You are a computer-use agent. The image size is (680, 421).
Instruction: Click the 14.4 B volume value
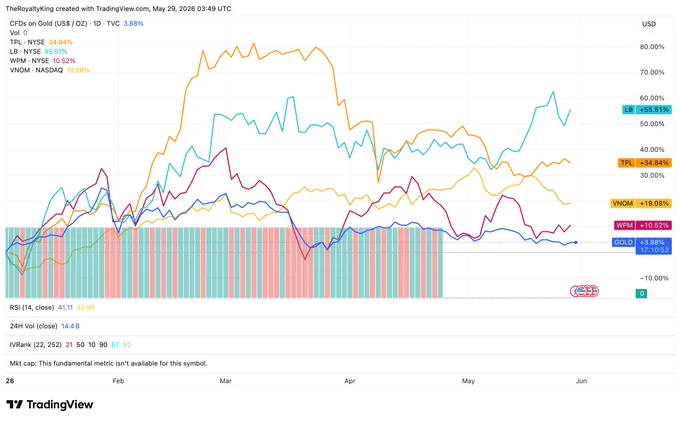[x=70, y=326]
